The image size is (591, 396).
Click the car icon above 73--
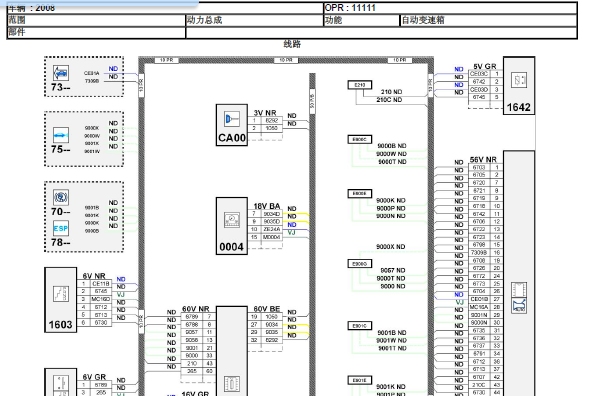tap(60, 73)
